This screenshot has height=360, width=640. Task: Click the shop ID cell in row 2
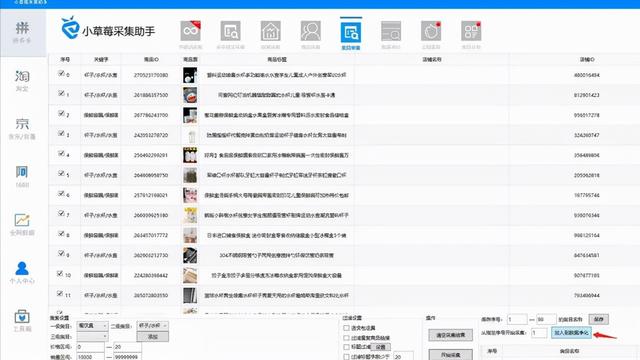(x=587, y=115)
